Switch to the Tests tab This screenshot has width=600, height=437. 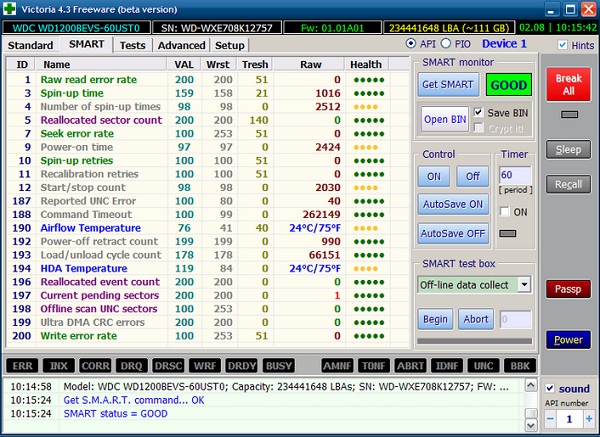click(131, 45)
